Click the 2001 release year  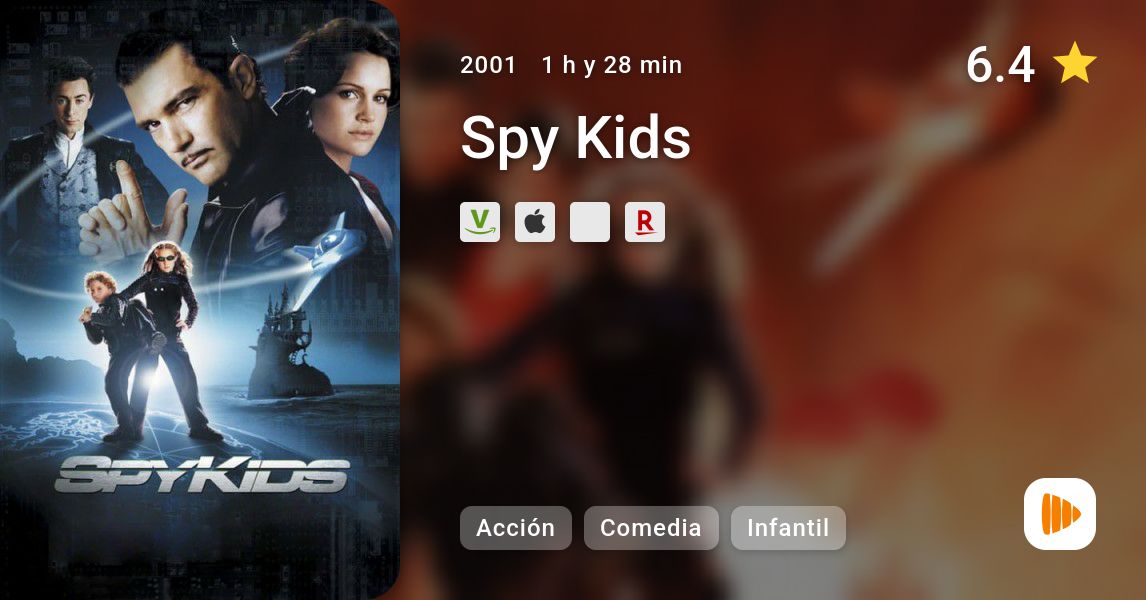tap(487, 65)
